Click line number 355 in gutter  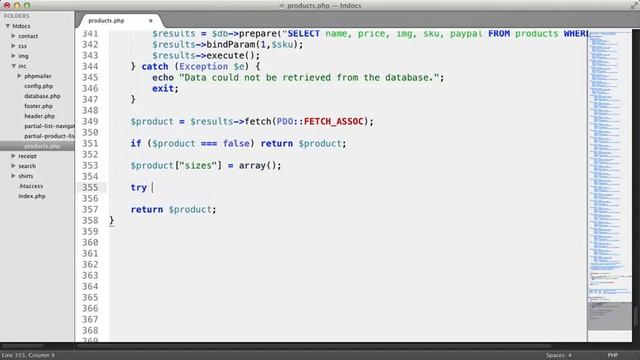90,187
